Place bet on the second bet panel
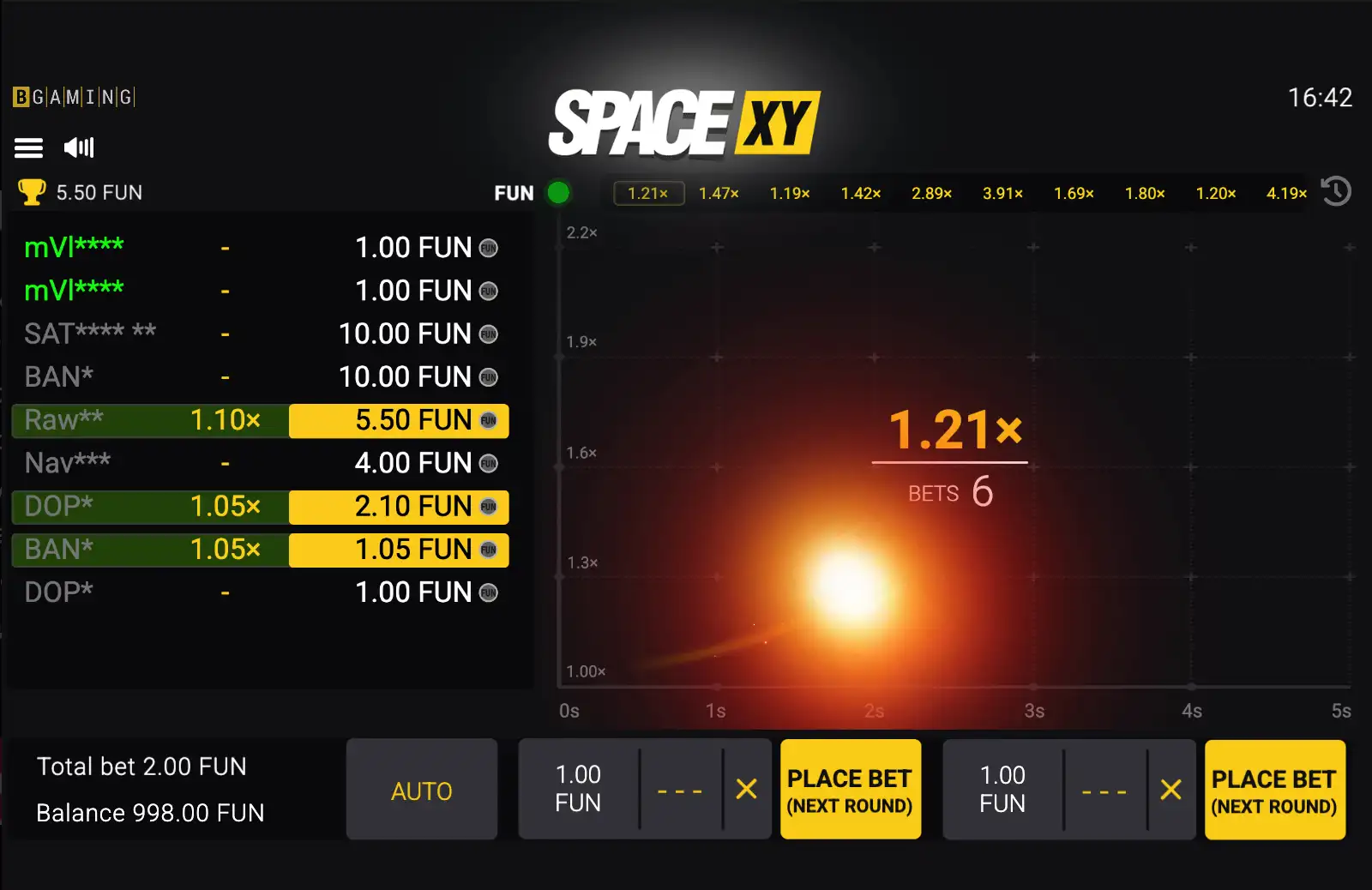Viewport: 1372px width, 890px height. coord(1274,790)
